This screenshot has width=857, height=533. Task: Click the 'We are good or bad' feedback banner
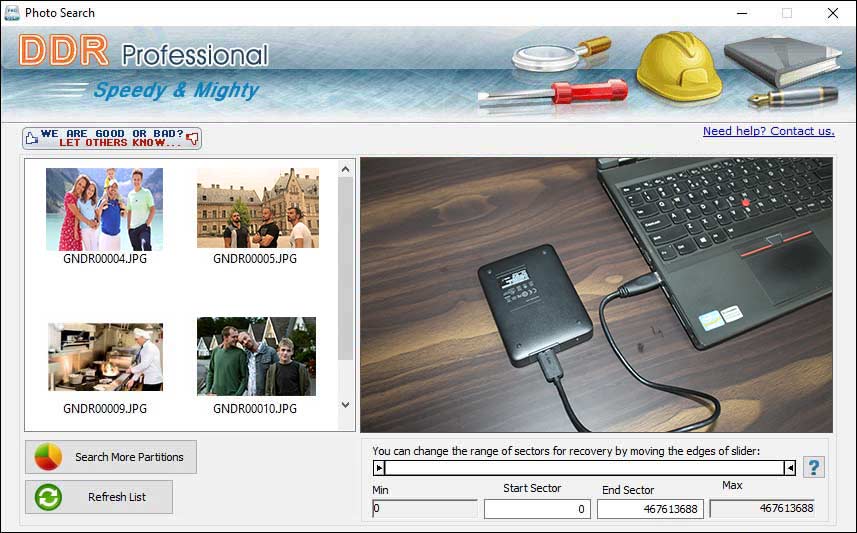[112, 138]
